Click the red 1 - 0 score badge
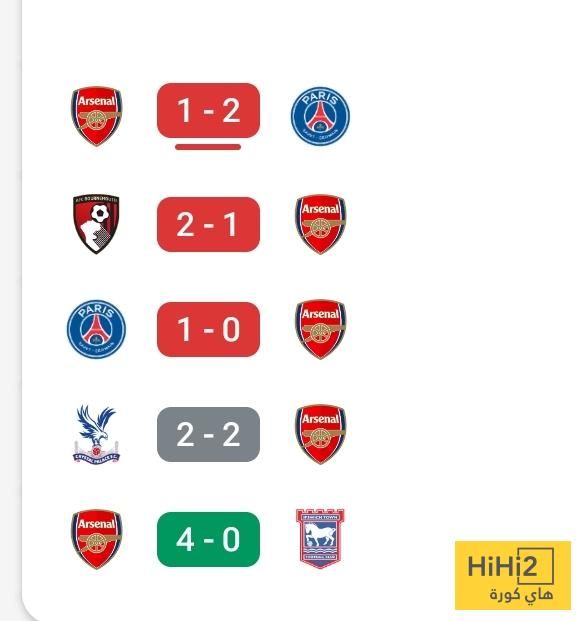 [208, 329]
